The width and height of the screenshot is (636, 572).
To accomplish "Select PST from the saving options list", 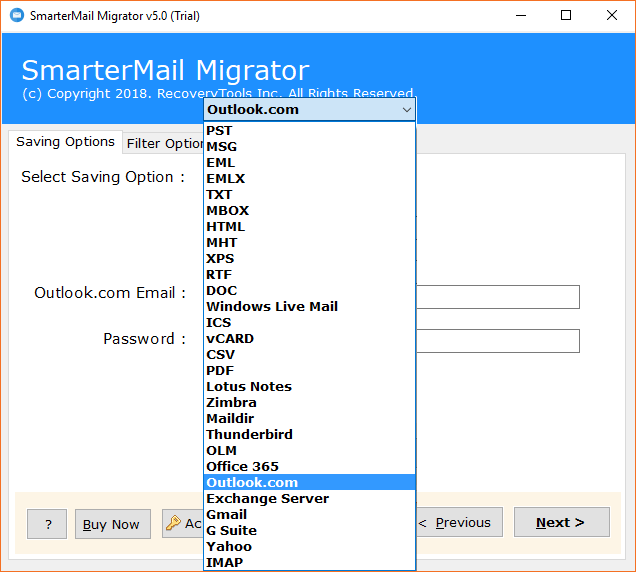I will [x=309, y=131].
